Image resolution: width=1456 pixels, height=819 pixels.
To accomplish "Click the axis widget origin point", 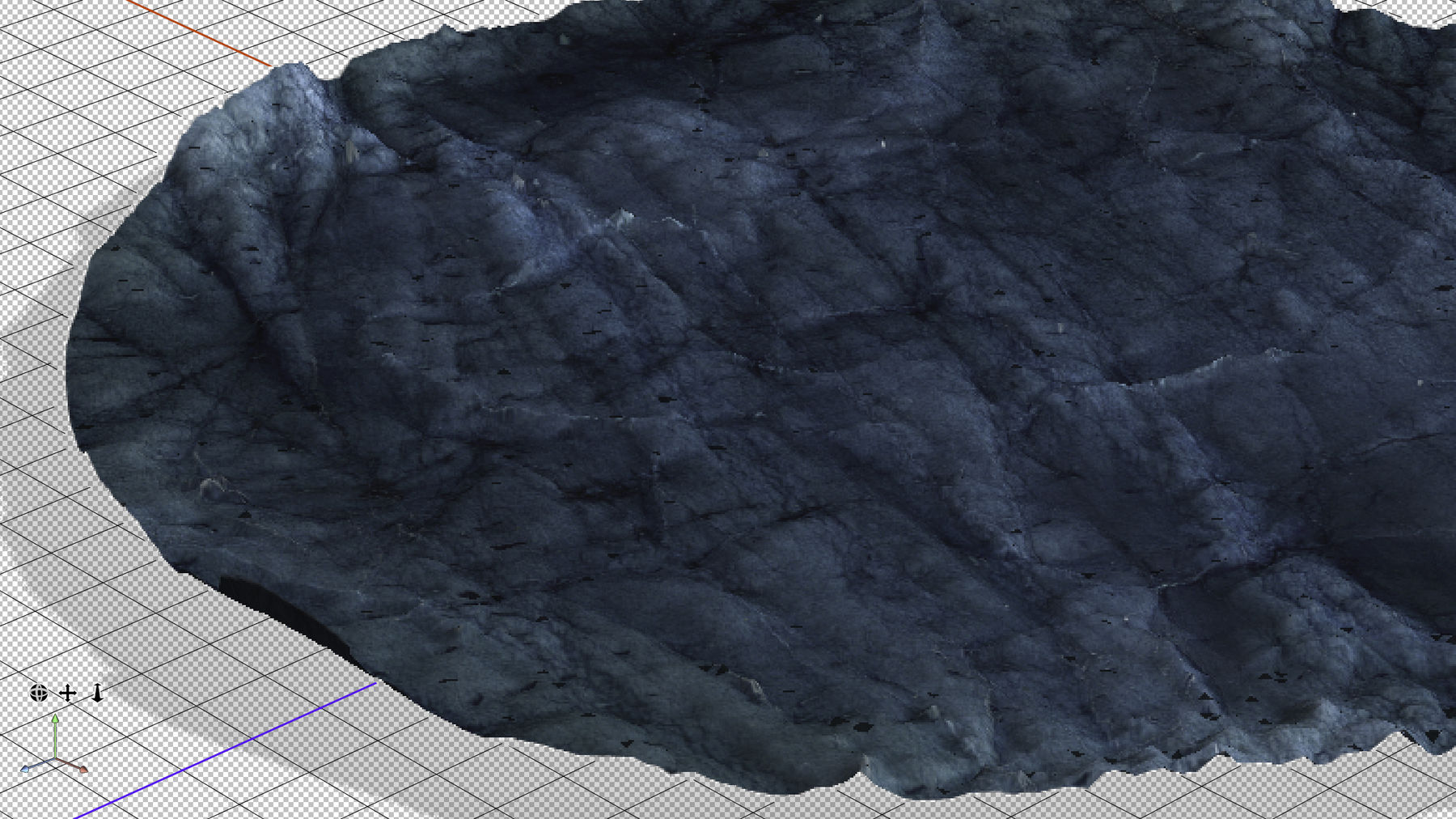I will tap(55, 759).
